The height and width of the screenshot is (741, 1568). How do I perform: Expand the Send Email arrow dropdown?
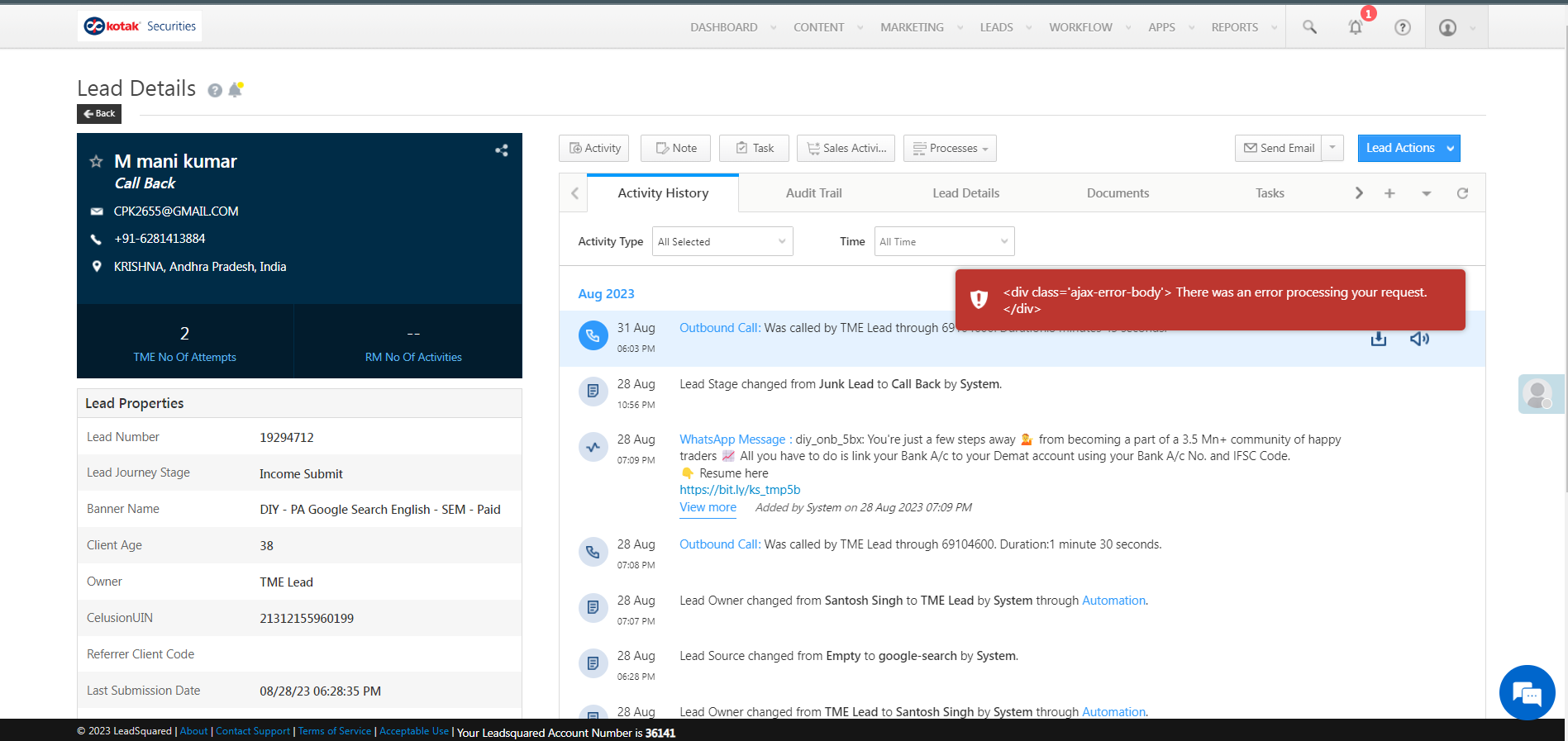(x=1332, y=148)
